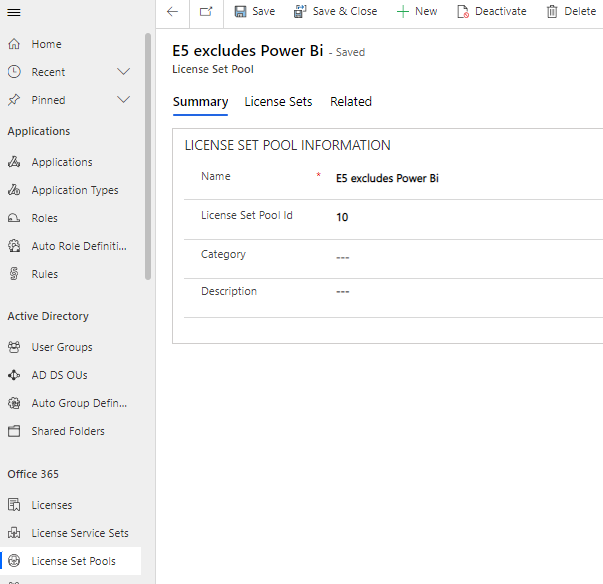Viewport: 603px width, 584px height.
Task: Click the sidebar vertical scrollbar
Action: 149,150
